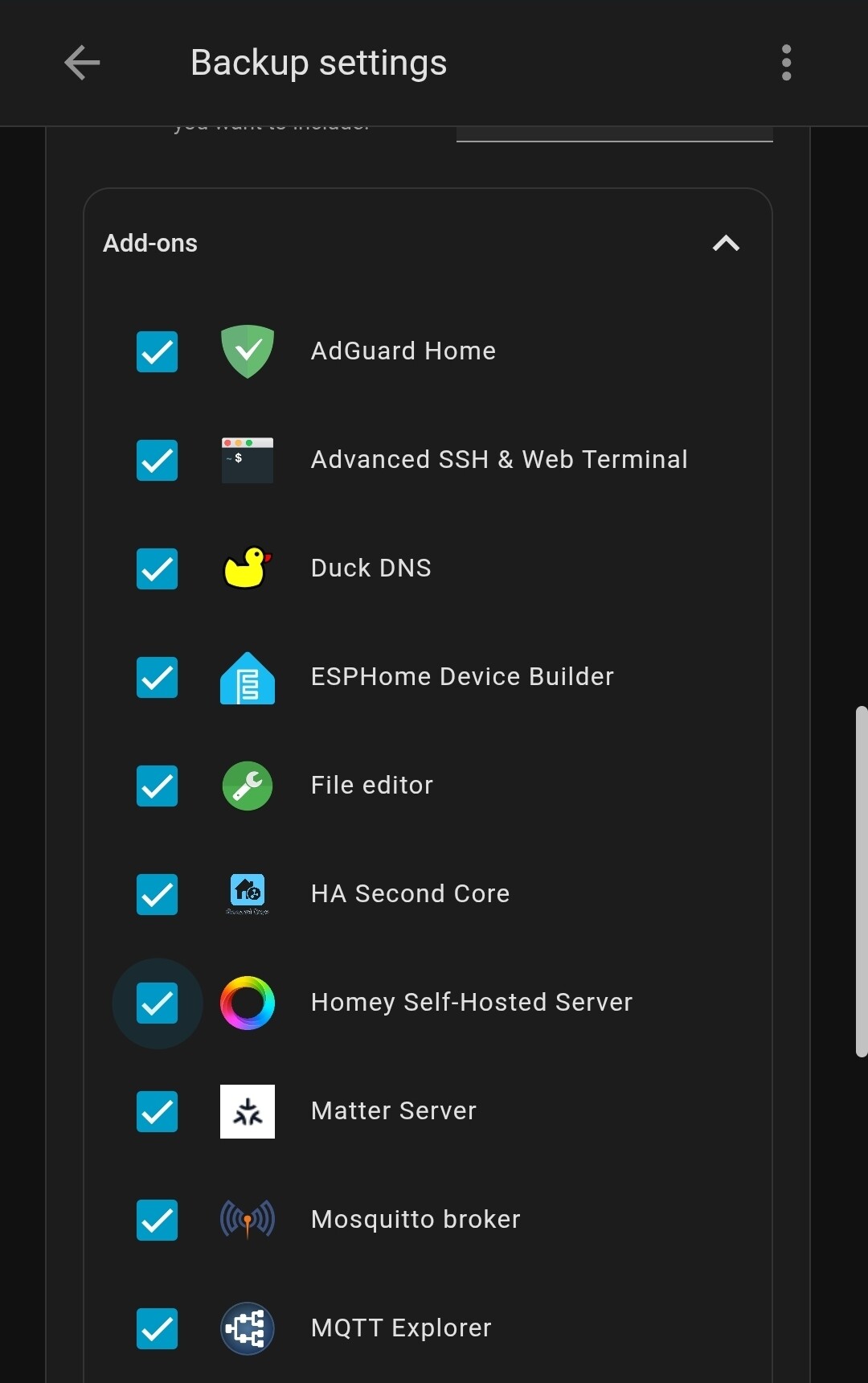Image resolution: width=868 pixels, height=1383 pixels.
Task: Click the AdGuard Home shield icon
Action: pyautogui.click(x=248, y=351)
